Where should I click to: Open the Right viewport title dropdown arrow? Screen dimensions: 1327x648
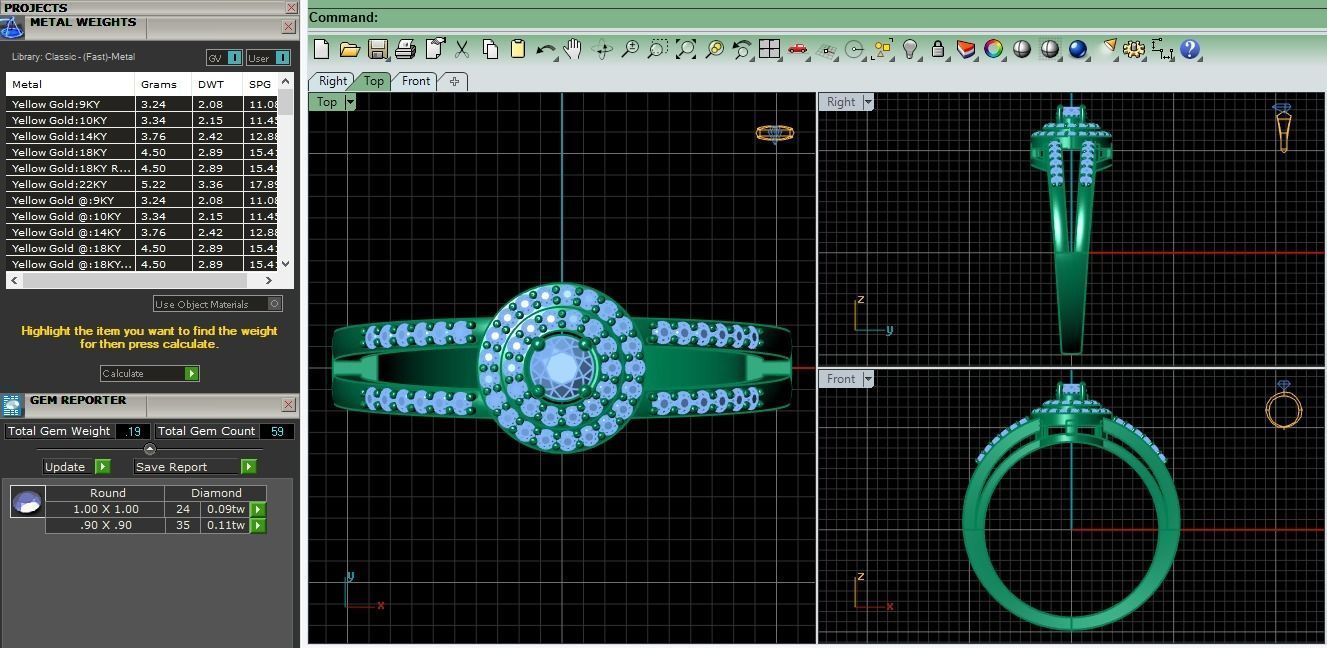click(x=868, y=102)
